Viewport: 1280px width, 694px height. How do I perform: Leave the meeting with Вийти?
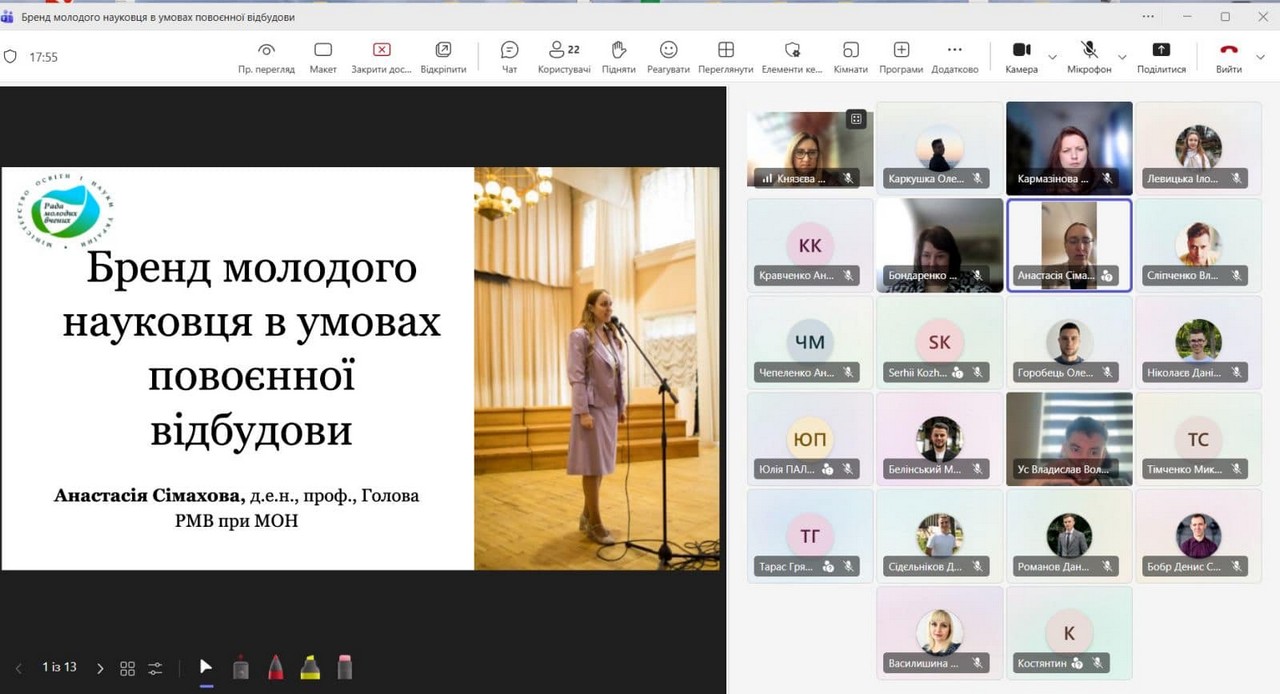click(1229, 56)
